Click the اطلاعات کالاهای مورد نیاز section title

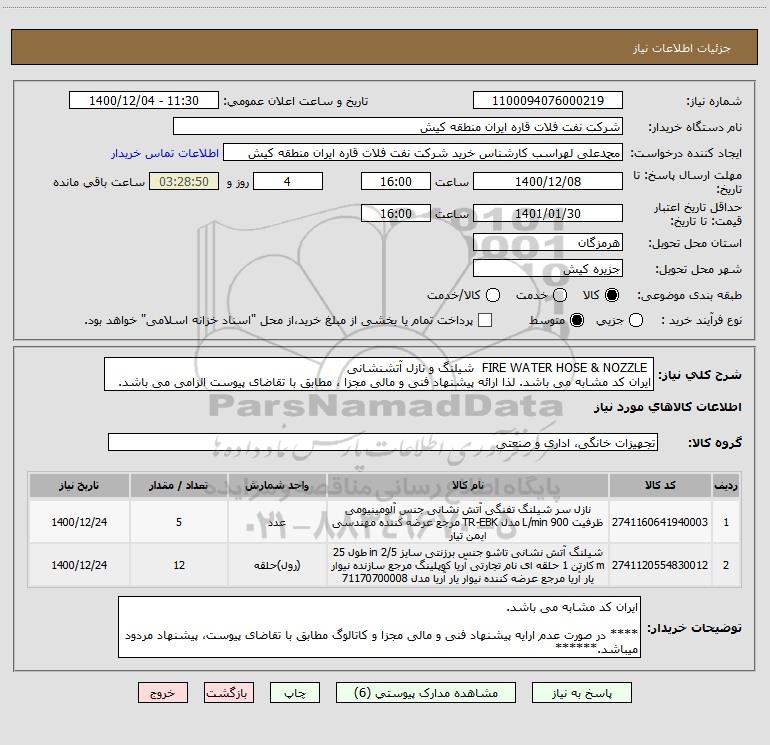click(667, 407)
